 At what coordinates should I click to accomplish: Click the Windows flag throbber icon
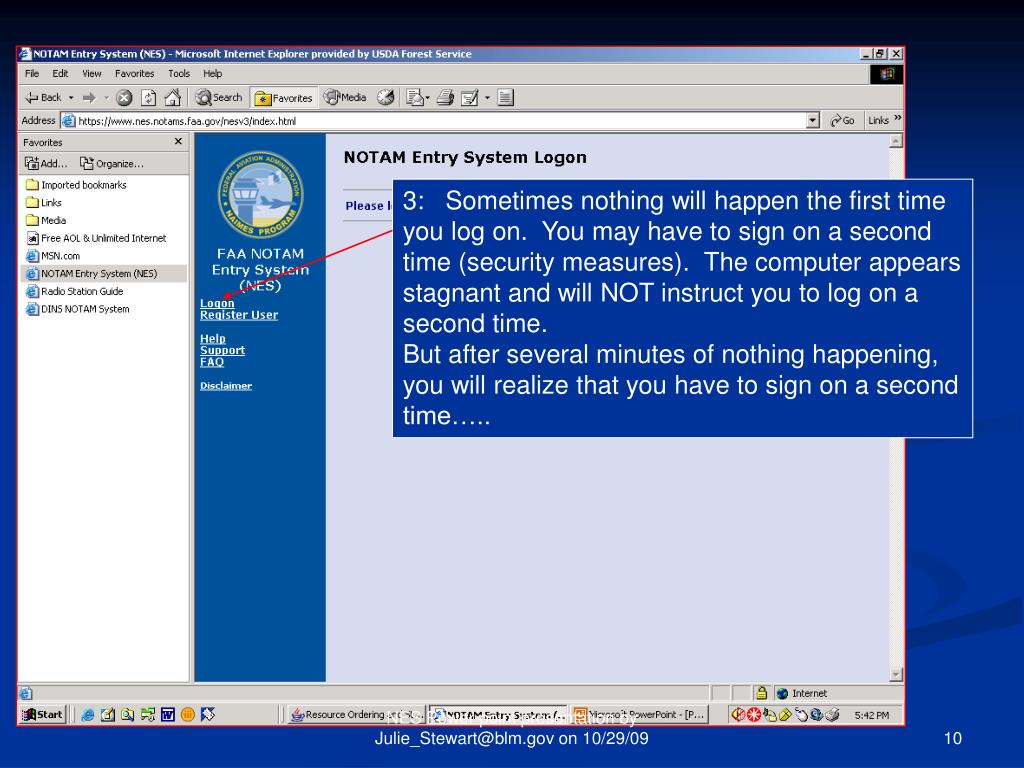887,74
